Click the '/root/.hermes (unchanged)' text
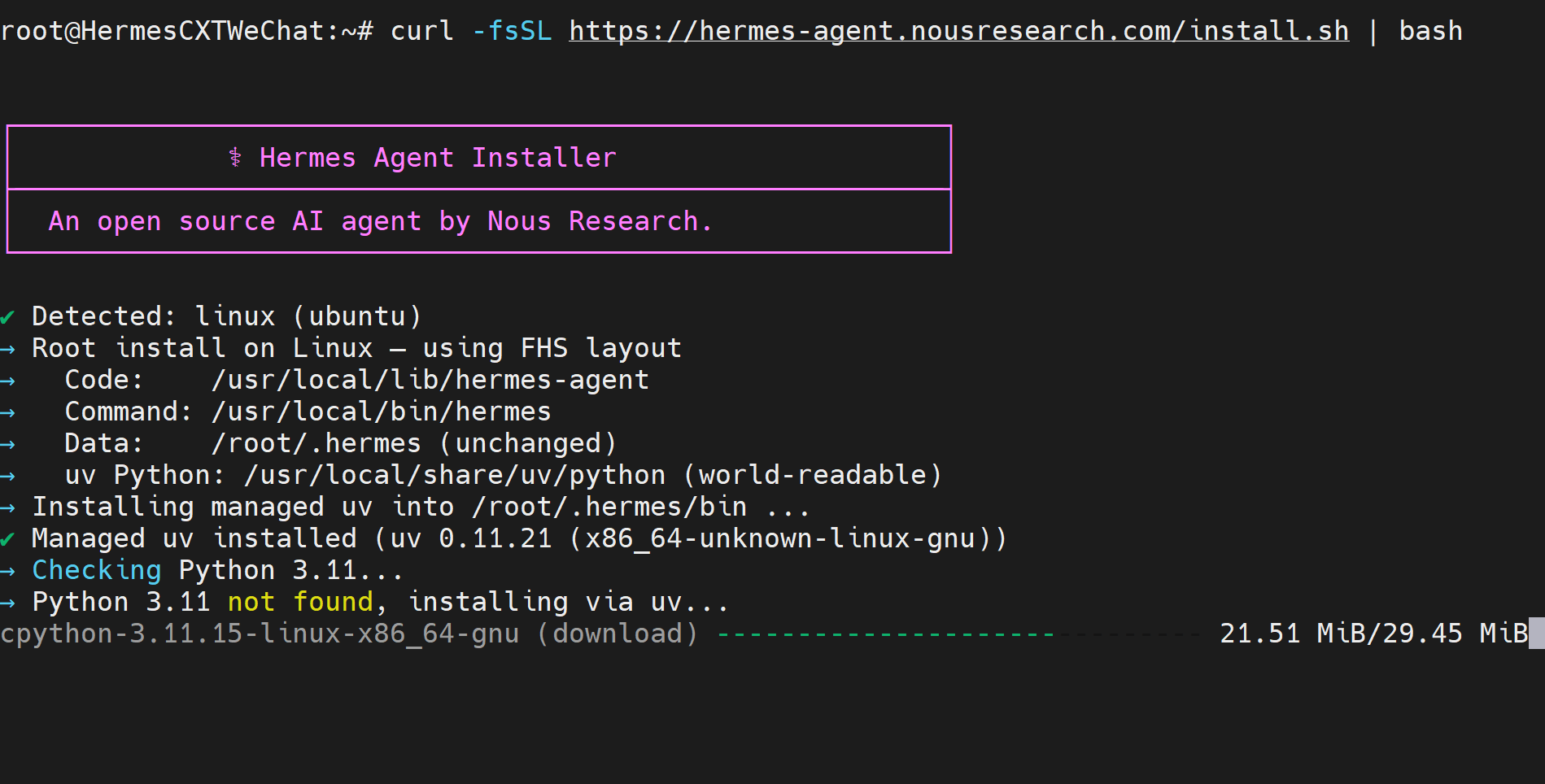This screenshot has height=784, width=1545. click(x=413, y=443)
